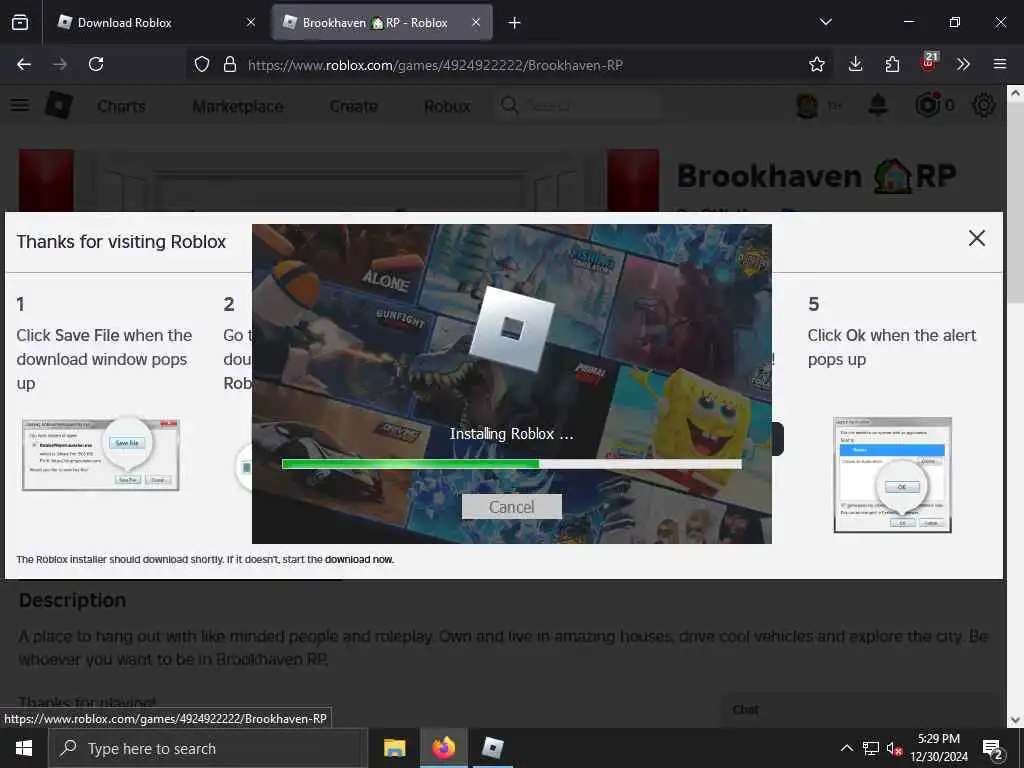
Task: Open Firefox View icon in tab bar
Action: click(x=20, y=22)
